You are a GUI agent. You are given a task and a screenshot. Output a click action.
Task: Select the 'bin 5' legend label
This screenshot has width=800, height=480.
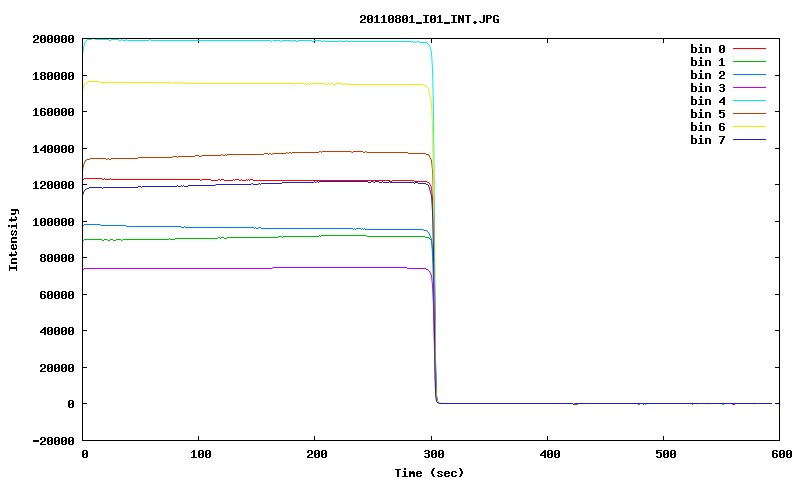click(708, 114)
